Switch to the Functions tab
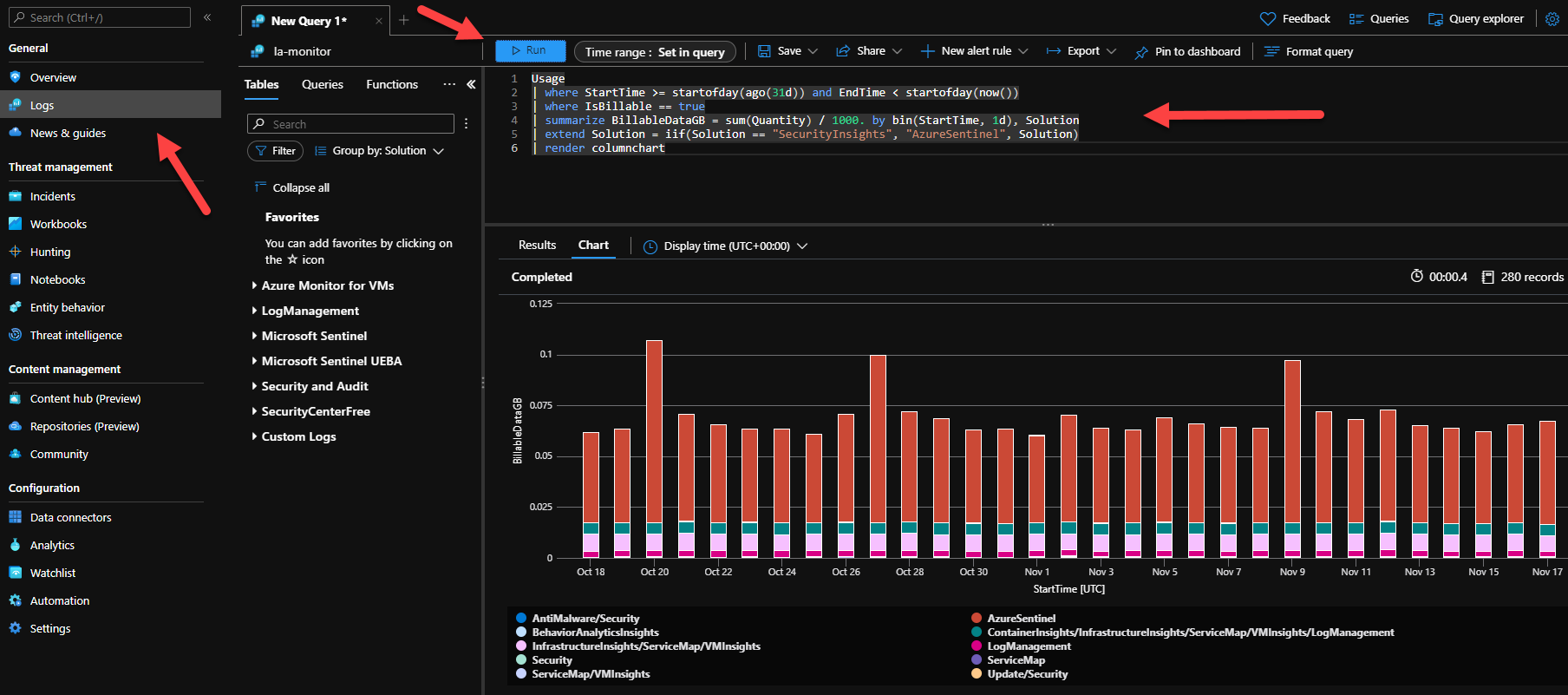Screen dimensions: 1568x695 click(x=391, y=84)
